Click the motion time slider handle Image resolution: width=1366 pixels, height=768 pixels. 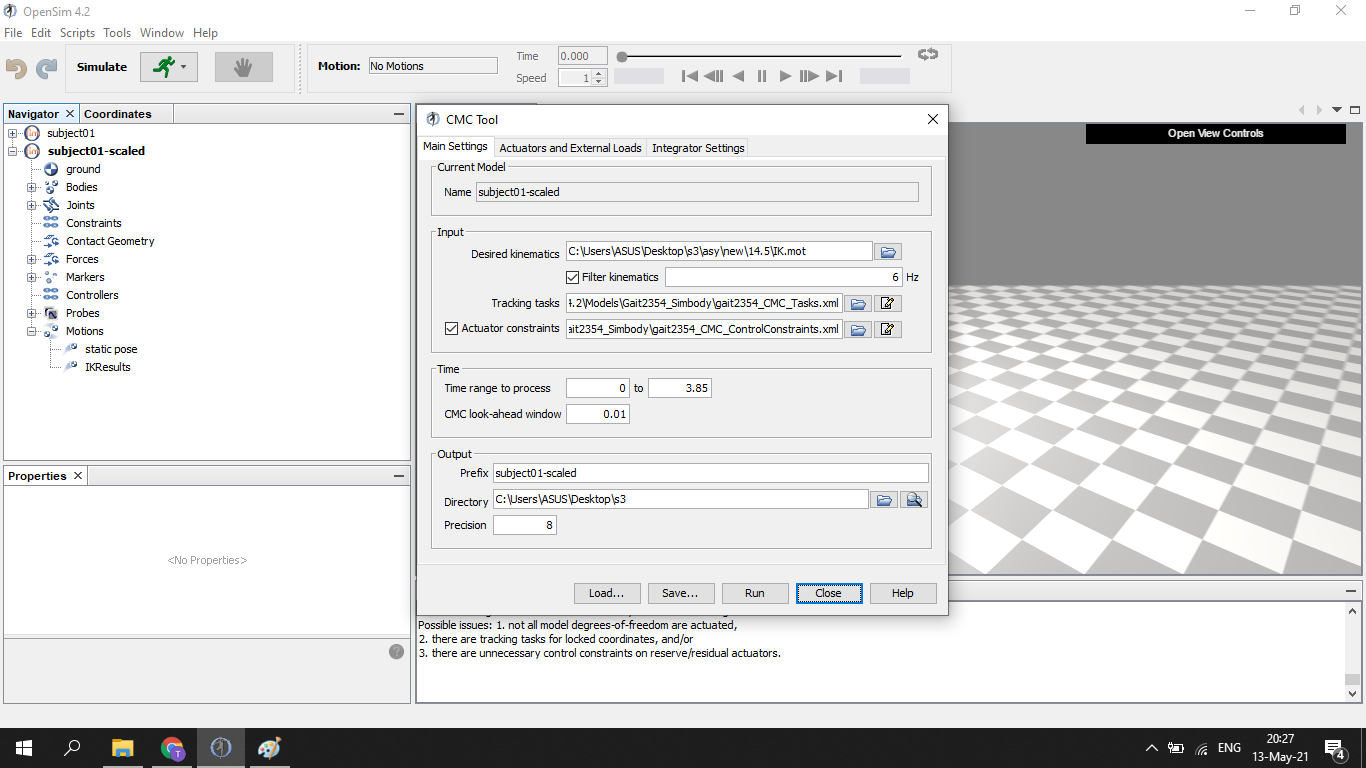point(622,56)
